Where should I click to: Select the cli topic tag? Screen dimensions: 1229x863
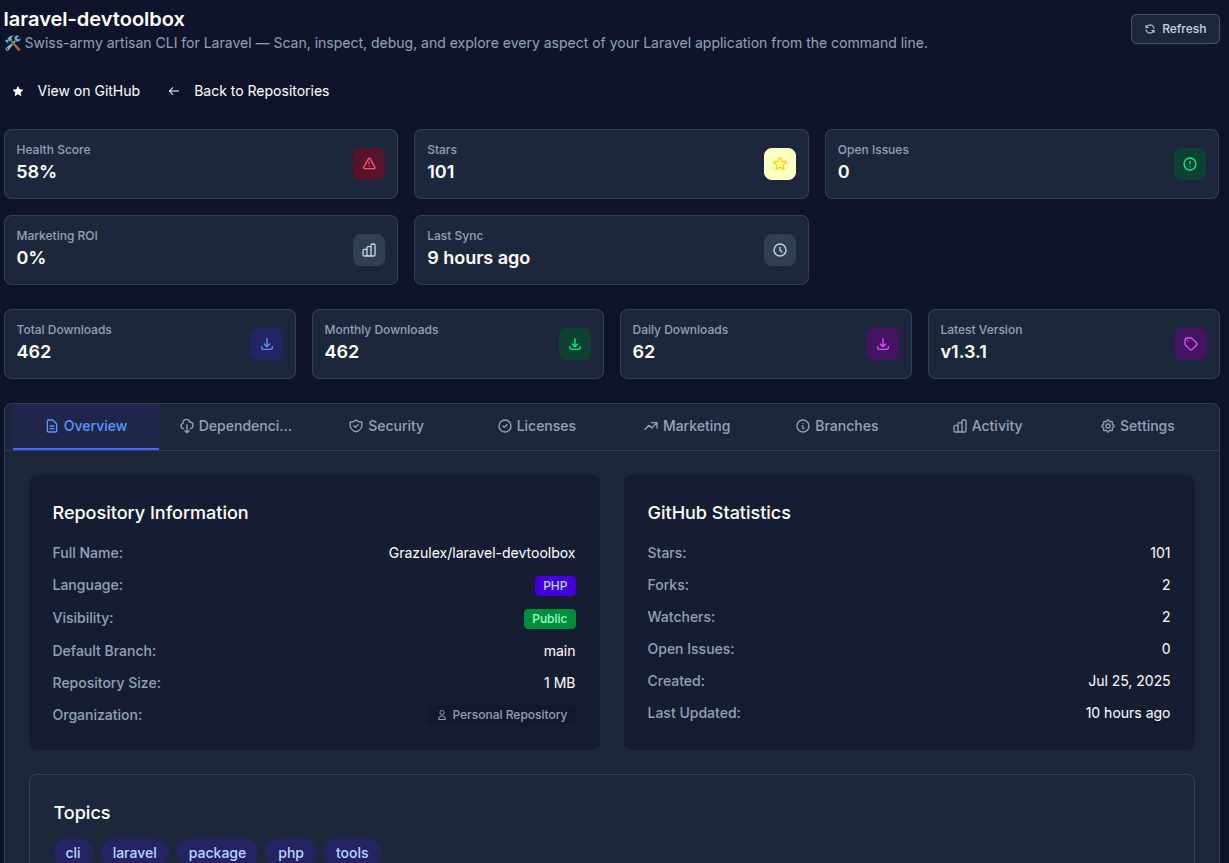[73, 853]
